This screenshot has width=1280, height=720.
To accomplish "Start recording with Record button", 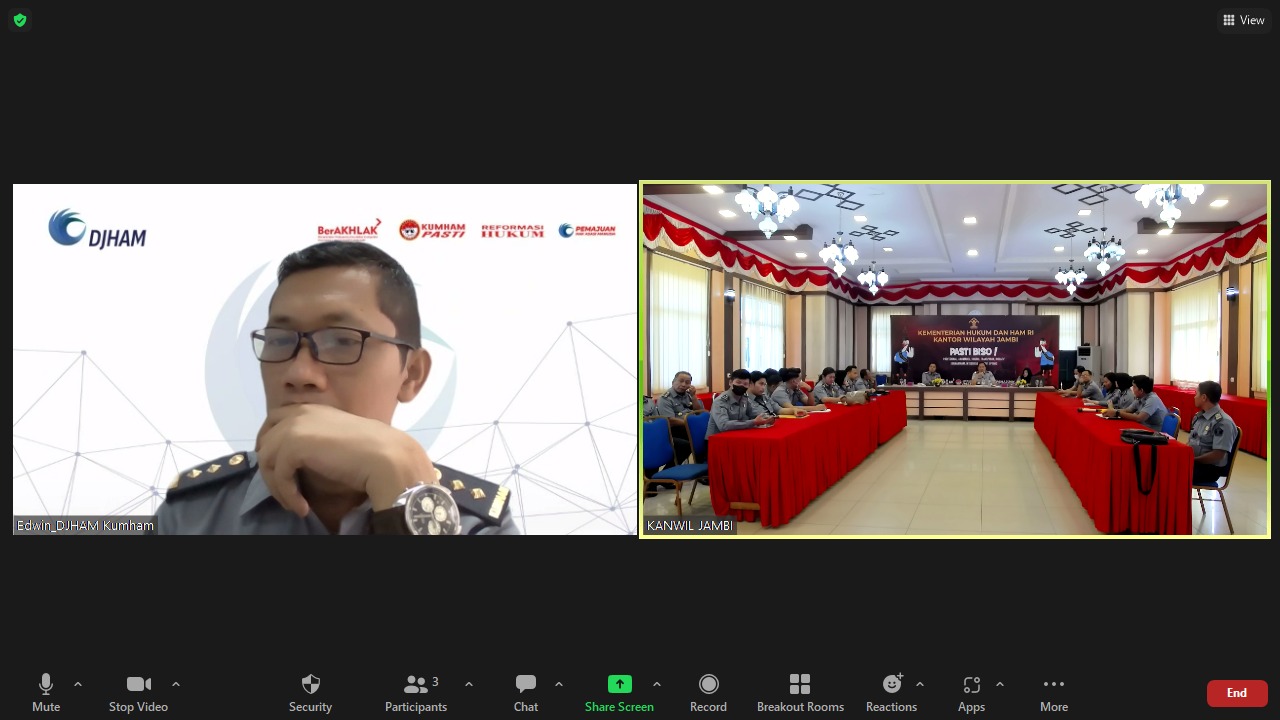I will [x=708, y=692].
